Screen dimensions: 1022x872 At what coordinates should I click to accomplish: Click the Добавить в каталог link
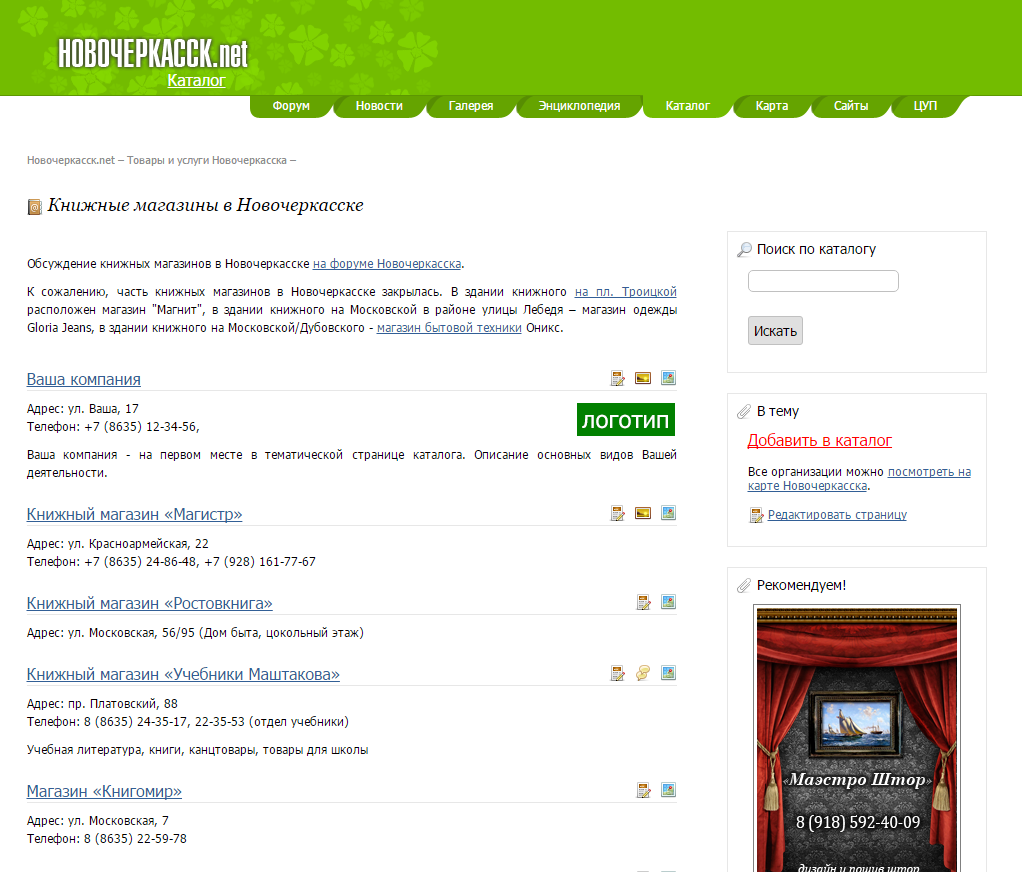pyautogui.click(x=819, y=440)
